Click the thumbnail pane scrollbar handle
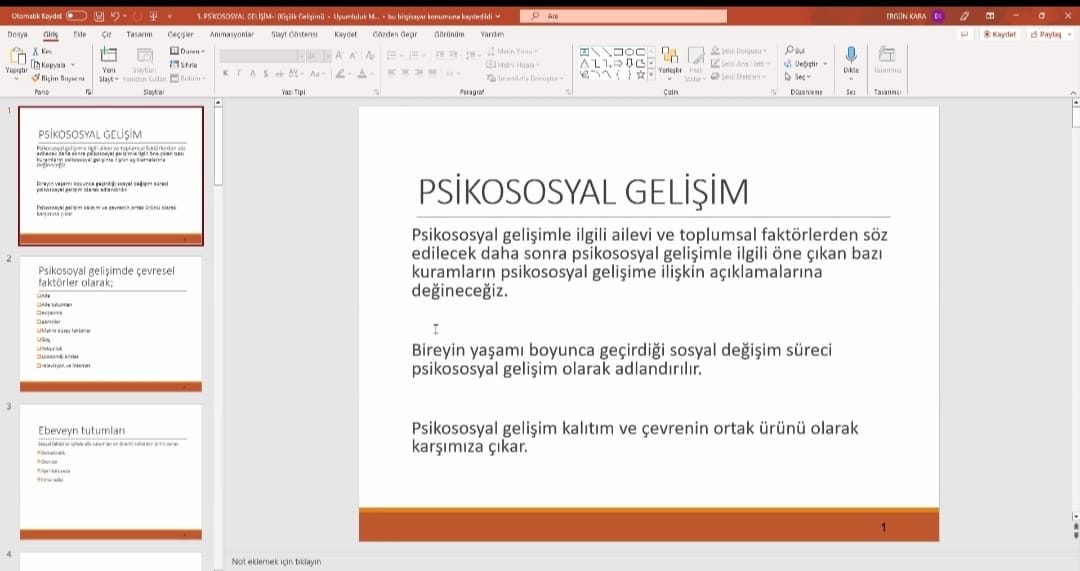The image size is (1080, 571). (218, 146)
